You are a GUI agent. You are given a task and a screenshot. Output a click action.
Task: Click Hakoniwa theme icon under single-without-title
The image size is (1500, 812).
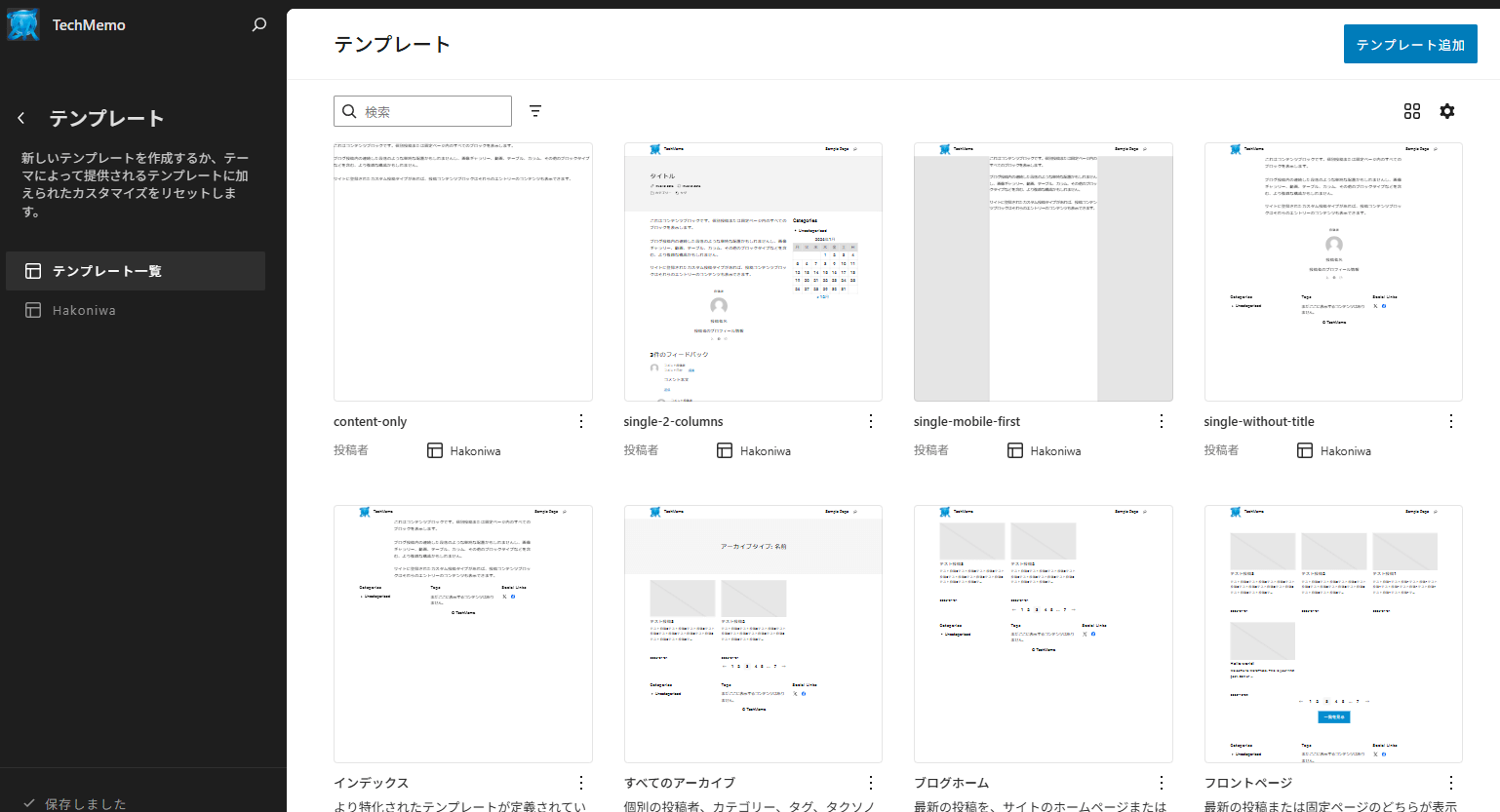point(1305,450)
